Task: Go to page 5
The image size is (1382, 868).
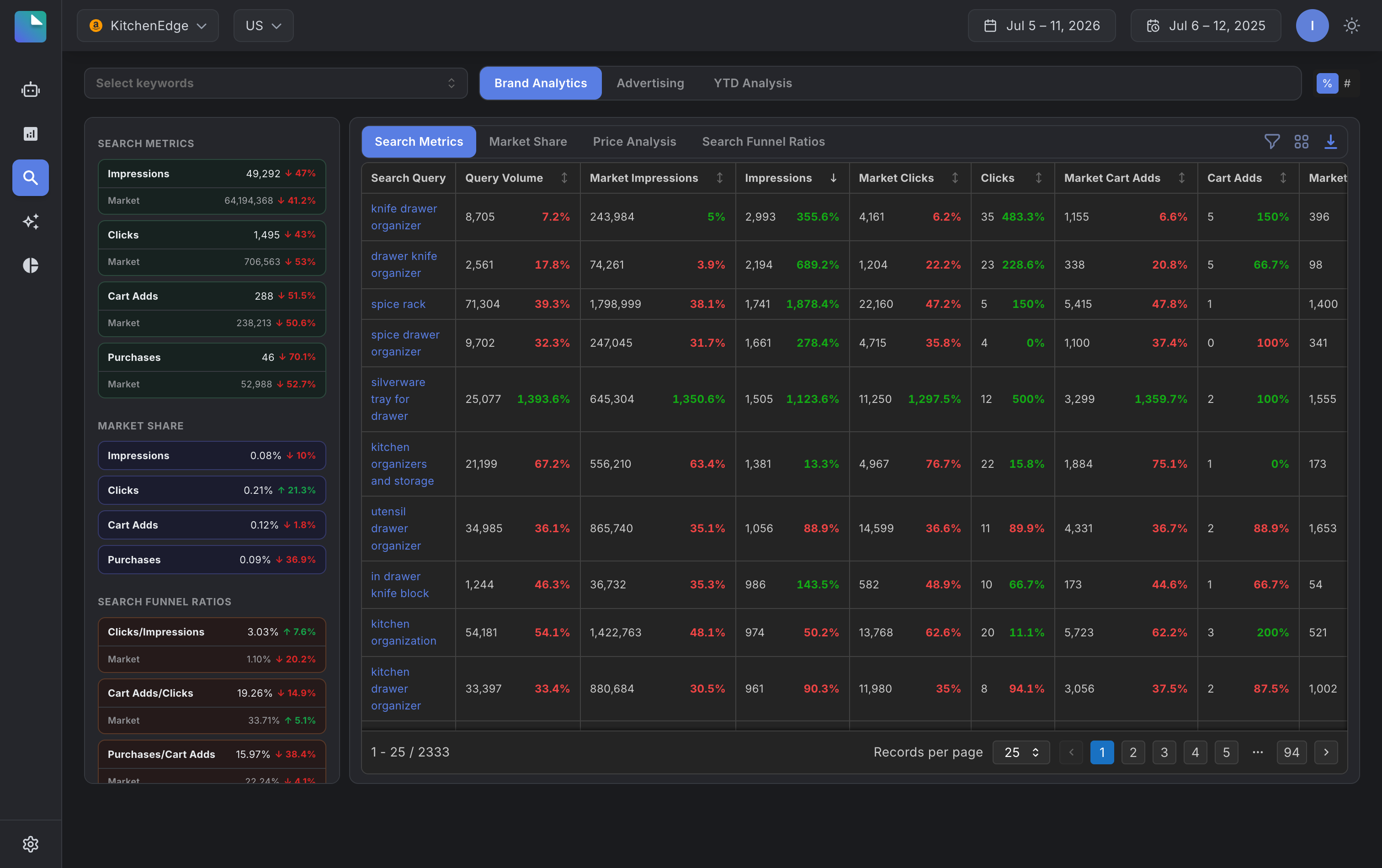Action: 1226,752
